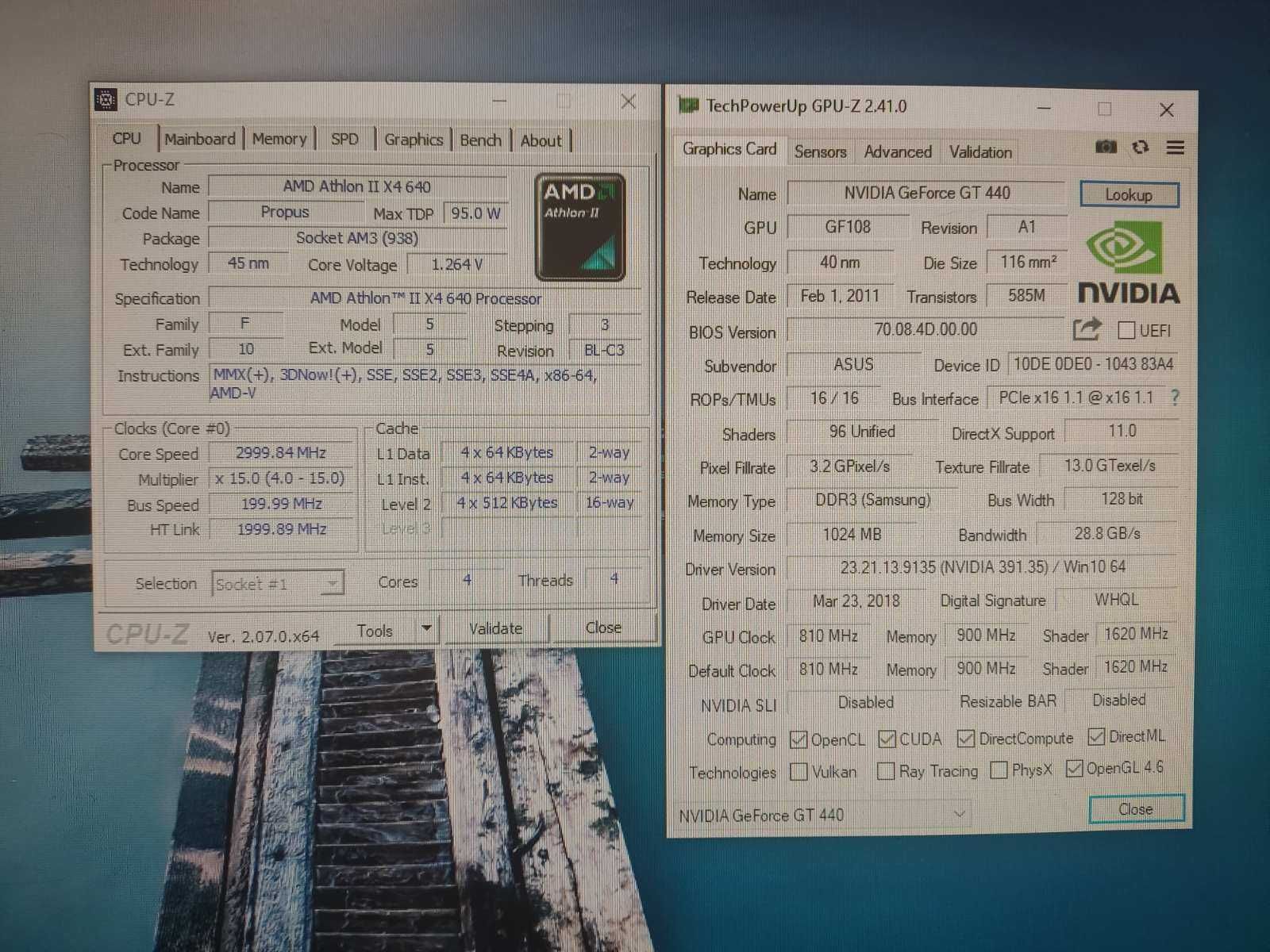Screen dimensions: 1270x952
Task: Click the Driver Date value Mar 23, 2018
Action: 856,601
